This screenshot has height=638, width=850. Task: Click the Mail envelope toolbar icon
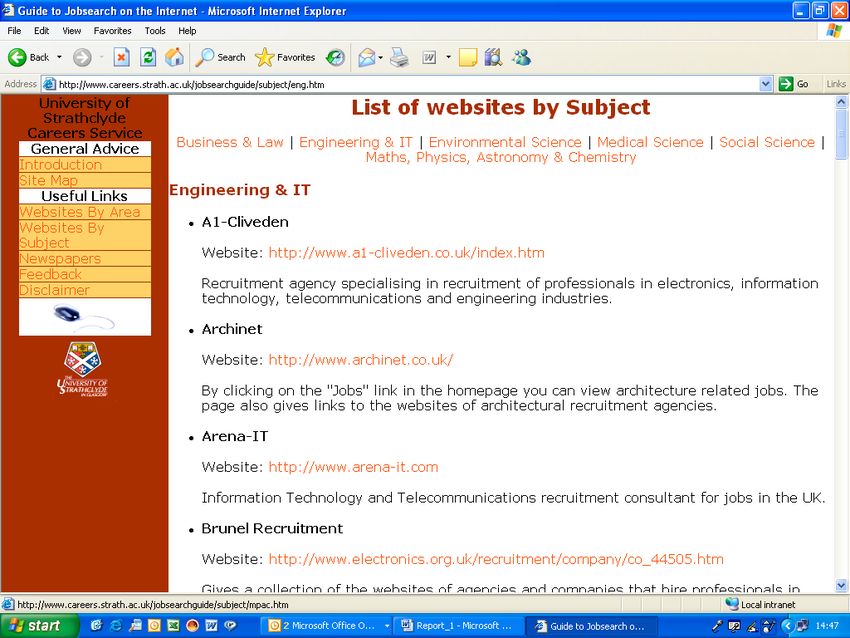(x=366, y=57)
